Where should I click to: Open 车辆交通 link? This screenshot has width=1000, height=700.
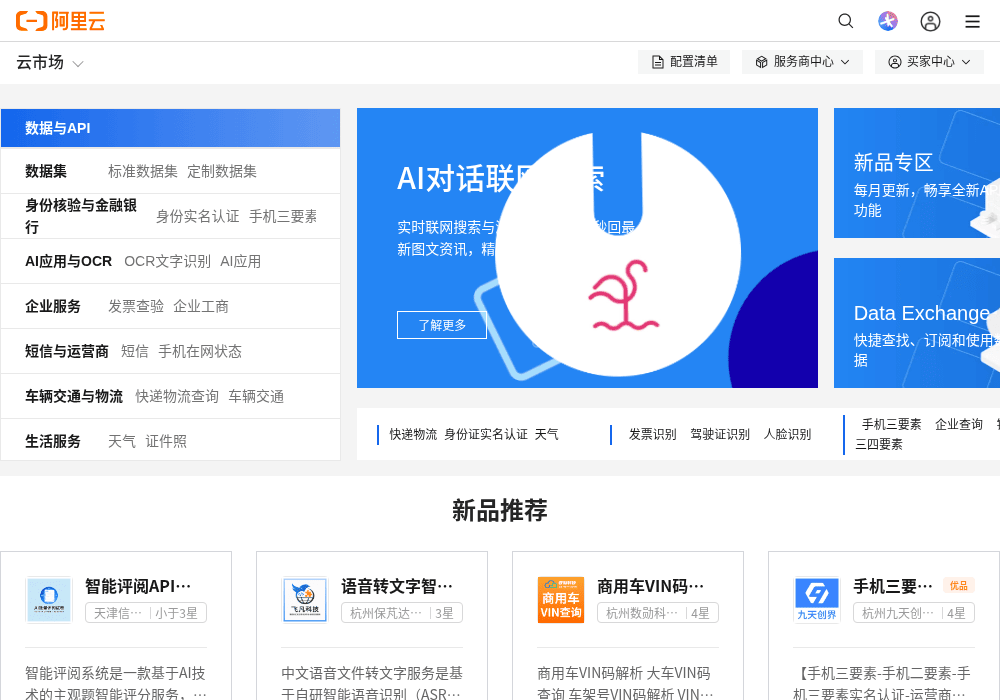click(256, 397)
